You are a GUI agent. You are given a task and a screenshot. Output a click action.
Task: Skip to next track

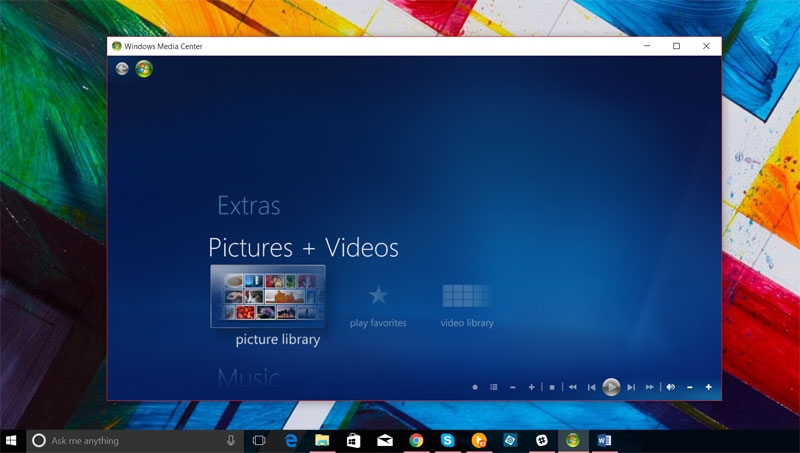[631, 387]
